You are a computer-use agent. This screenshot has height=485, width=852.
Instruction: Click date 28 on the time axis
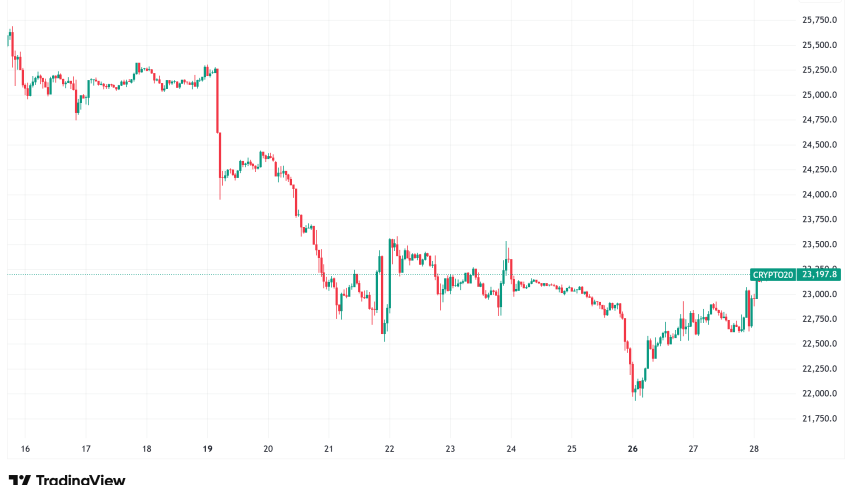(x=755, y=449)
